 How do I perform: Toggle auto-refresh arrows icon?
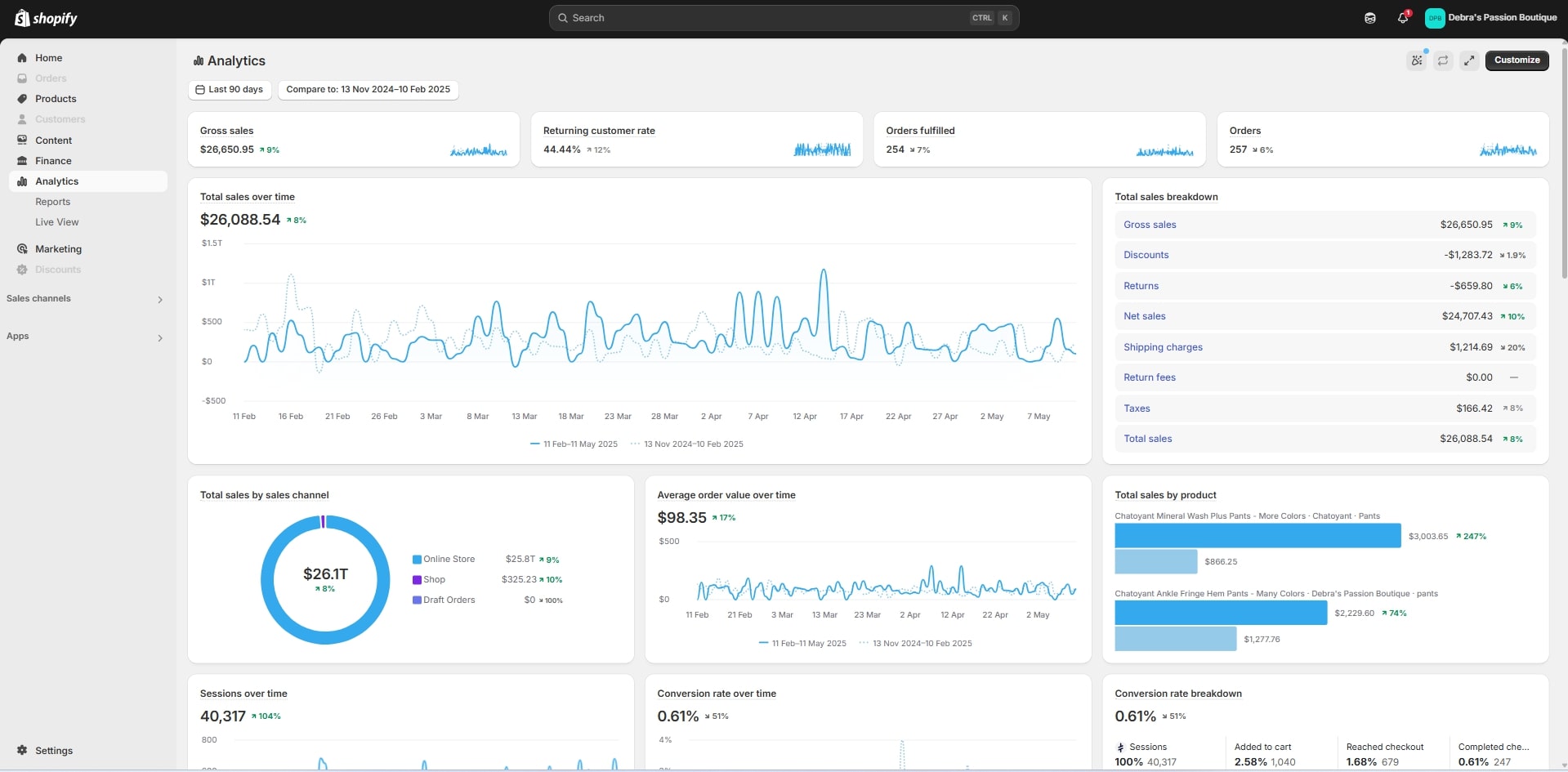1443,60
